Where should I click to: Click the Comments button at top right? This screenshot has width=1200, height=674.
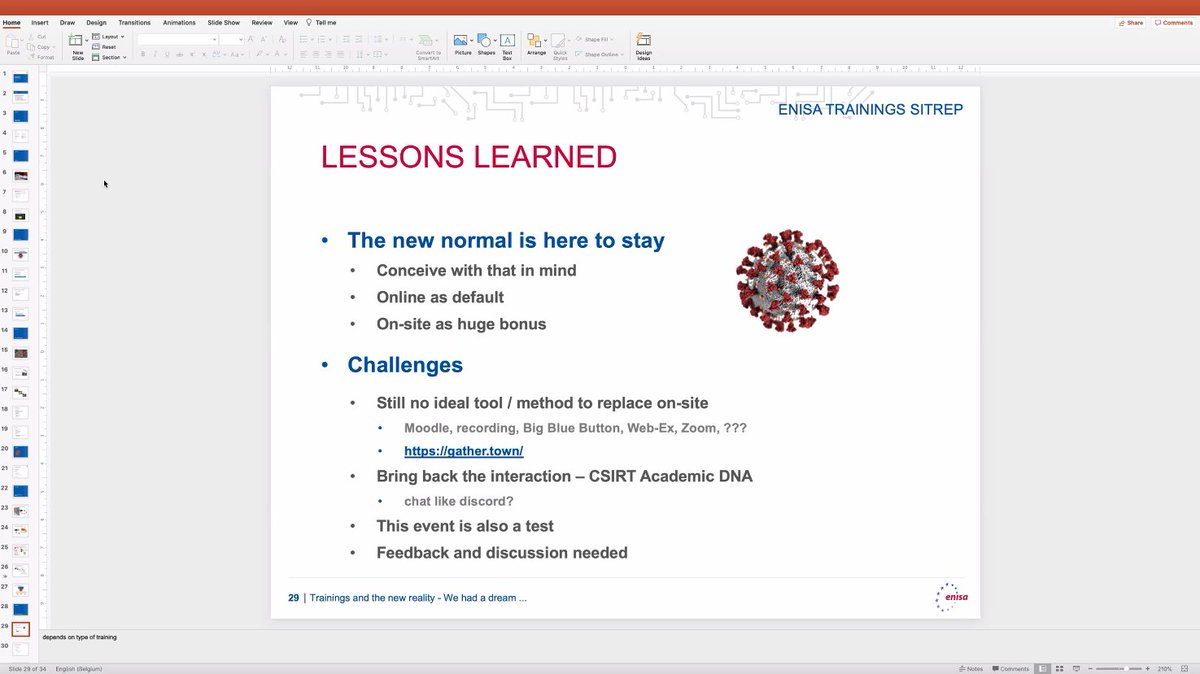tap(1172, 22)
